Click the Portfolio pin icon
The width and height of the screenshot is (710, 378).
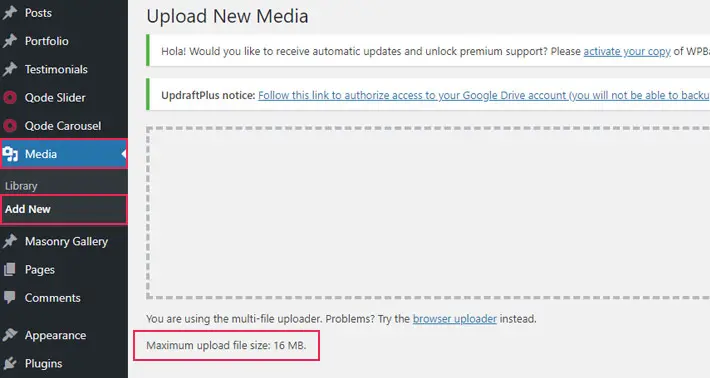point(10,41)
